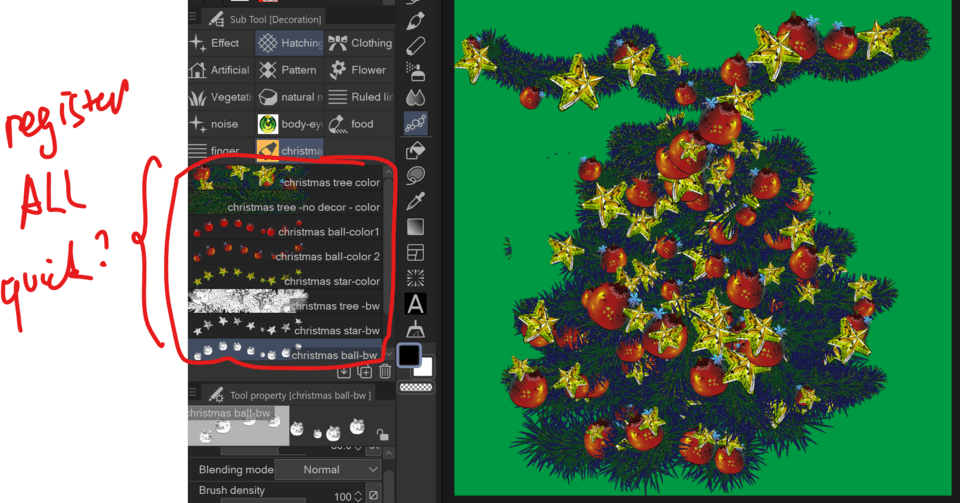Select the Eraser tool

(415, 46)
